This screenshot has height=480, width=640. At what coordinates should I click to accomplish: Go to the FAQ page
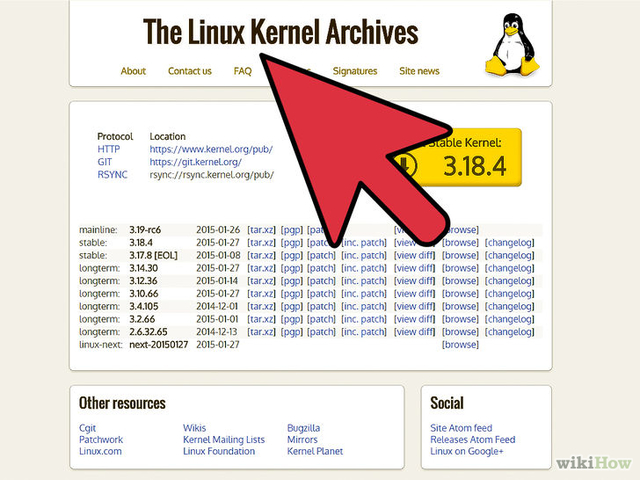click(x=242, y=71)
